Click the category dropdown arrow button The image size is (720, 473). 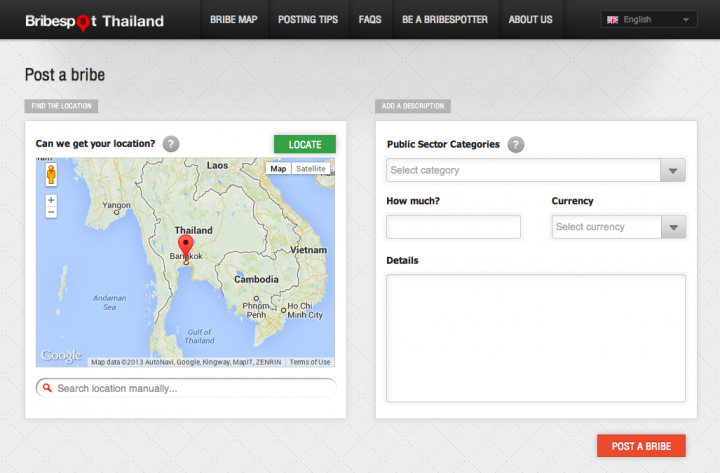(673, 170)
